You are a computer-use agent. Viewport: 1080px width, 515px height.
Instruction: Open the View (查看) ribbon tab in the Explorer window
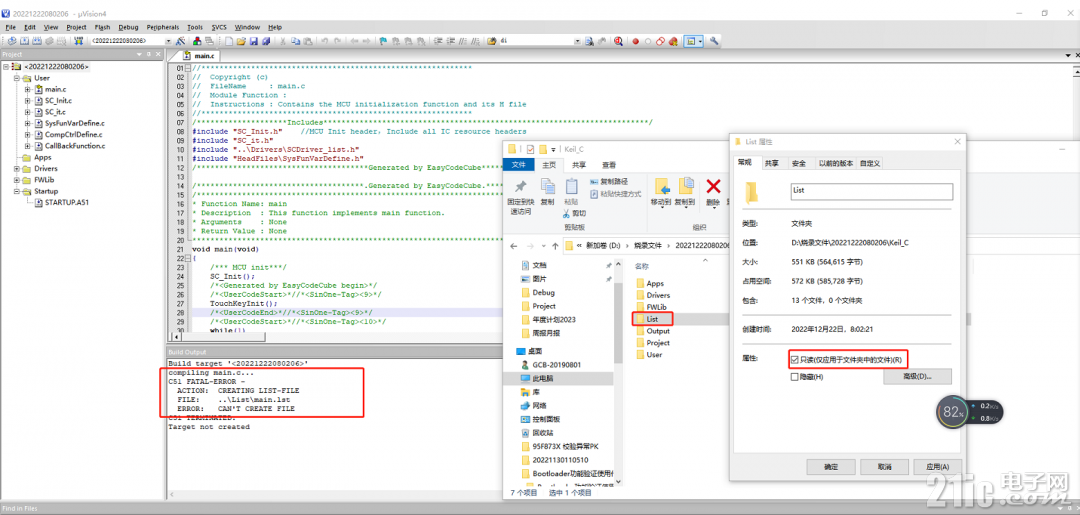[610, 165]
